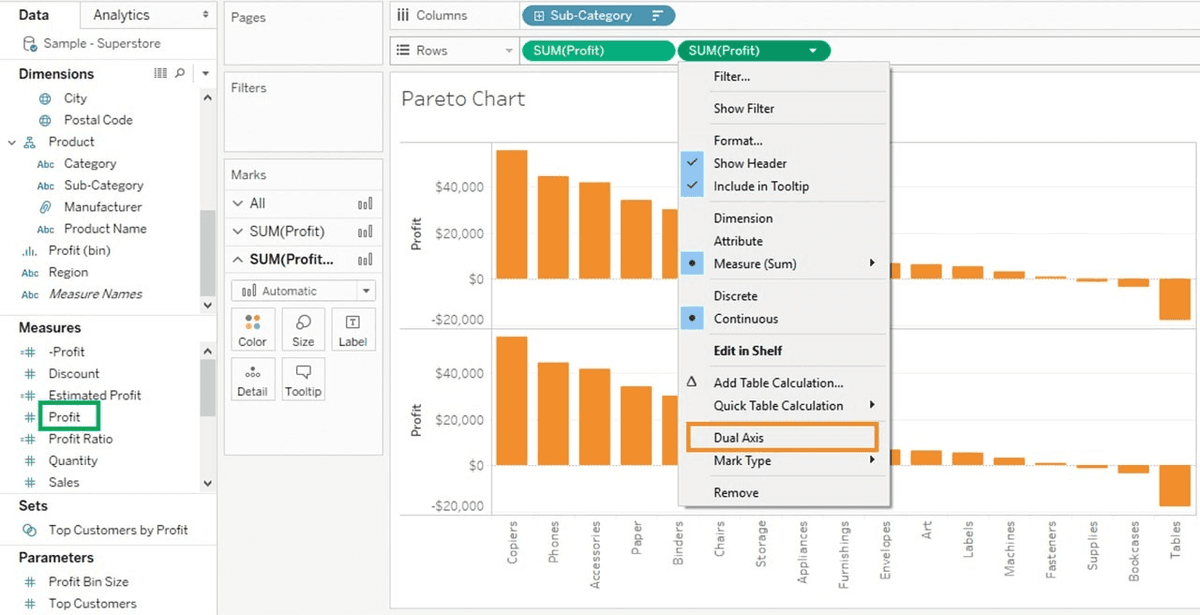Click the orange Copiers bar in top chart

pyautogui.click(x=511, y=214)
